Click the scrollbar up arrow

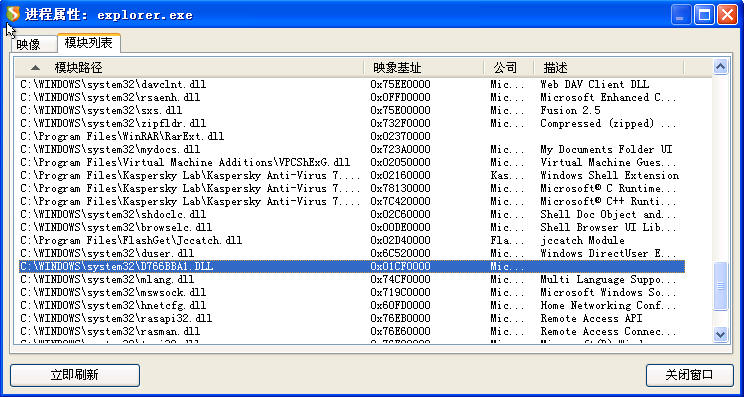coord(720,67)
